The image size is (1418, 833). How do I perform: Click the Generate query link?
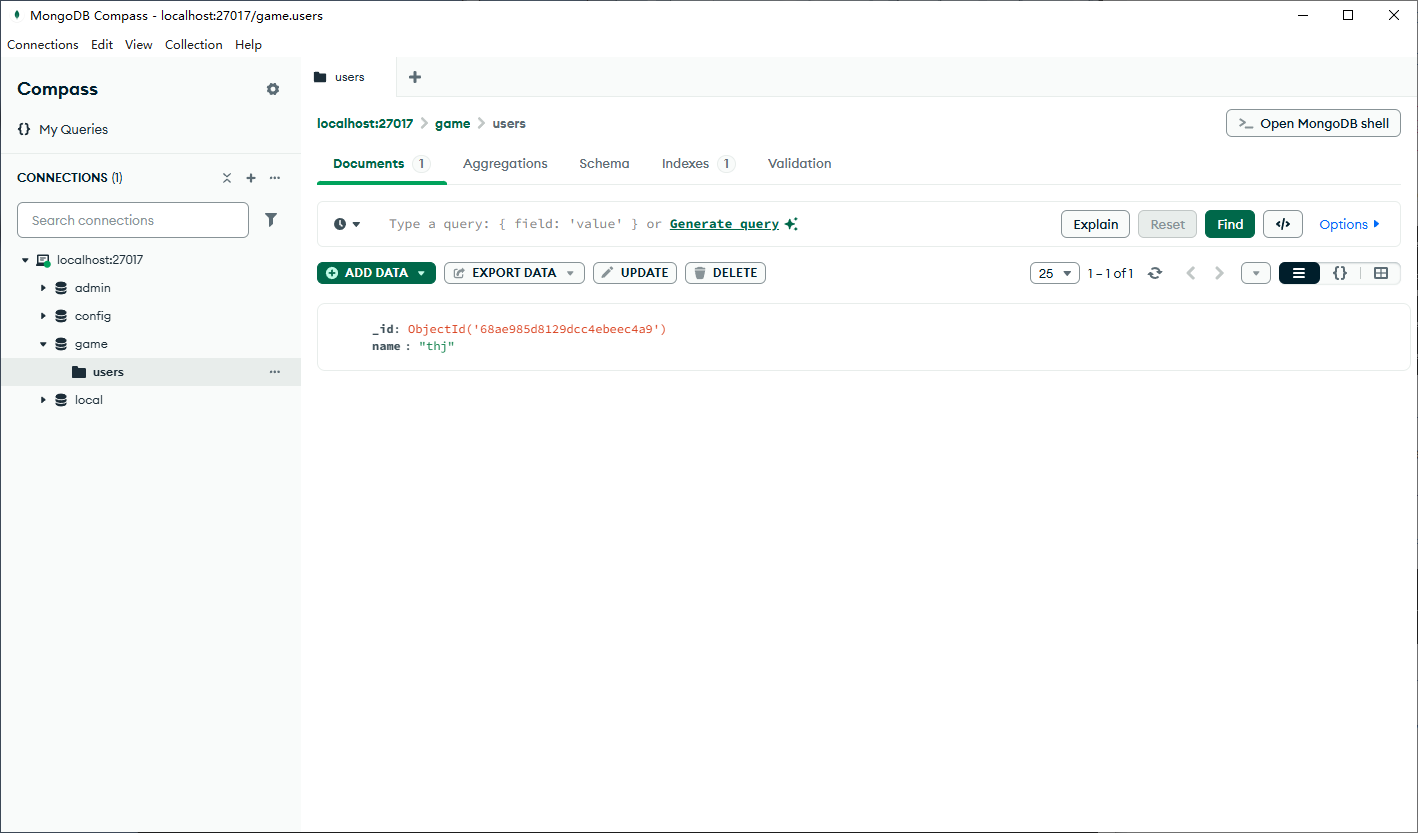pyautogui.click(x=724, y=224)
